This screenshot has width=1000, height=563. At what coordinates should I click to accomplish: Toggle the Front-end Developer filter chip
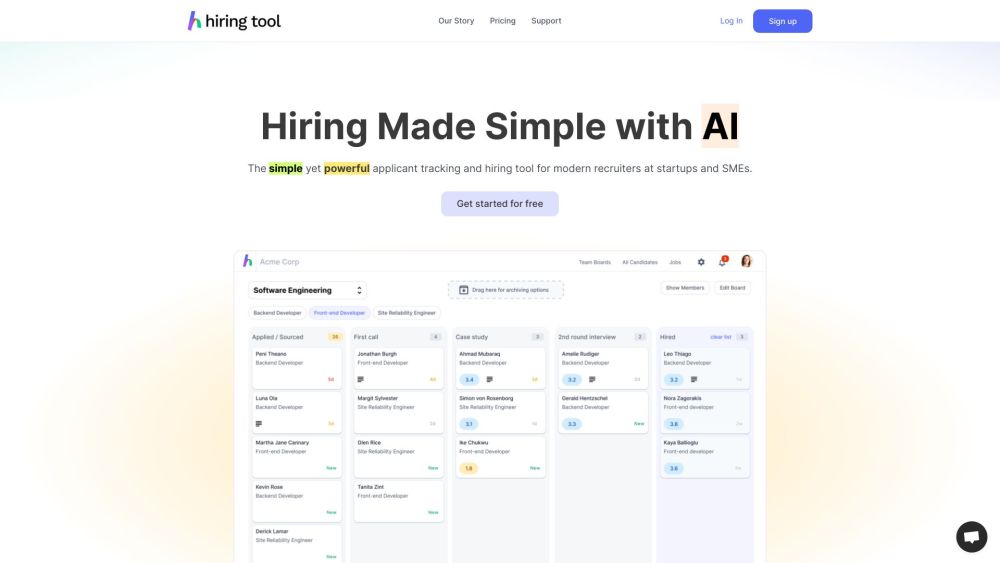[x=339, y=313]
